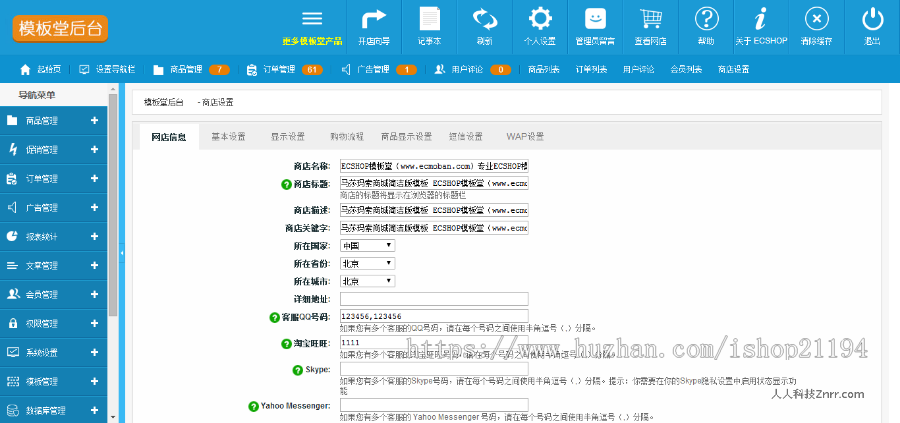Switch to the 显示设置 tab
The width and height of the screenshot is (900, 423).
coord(288,137)
